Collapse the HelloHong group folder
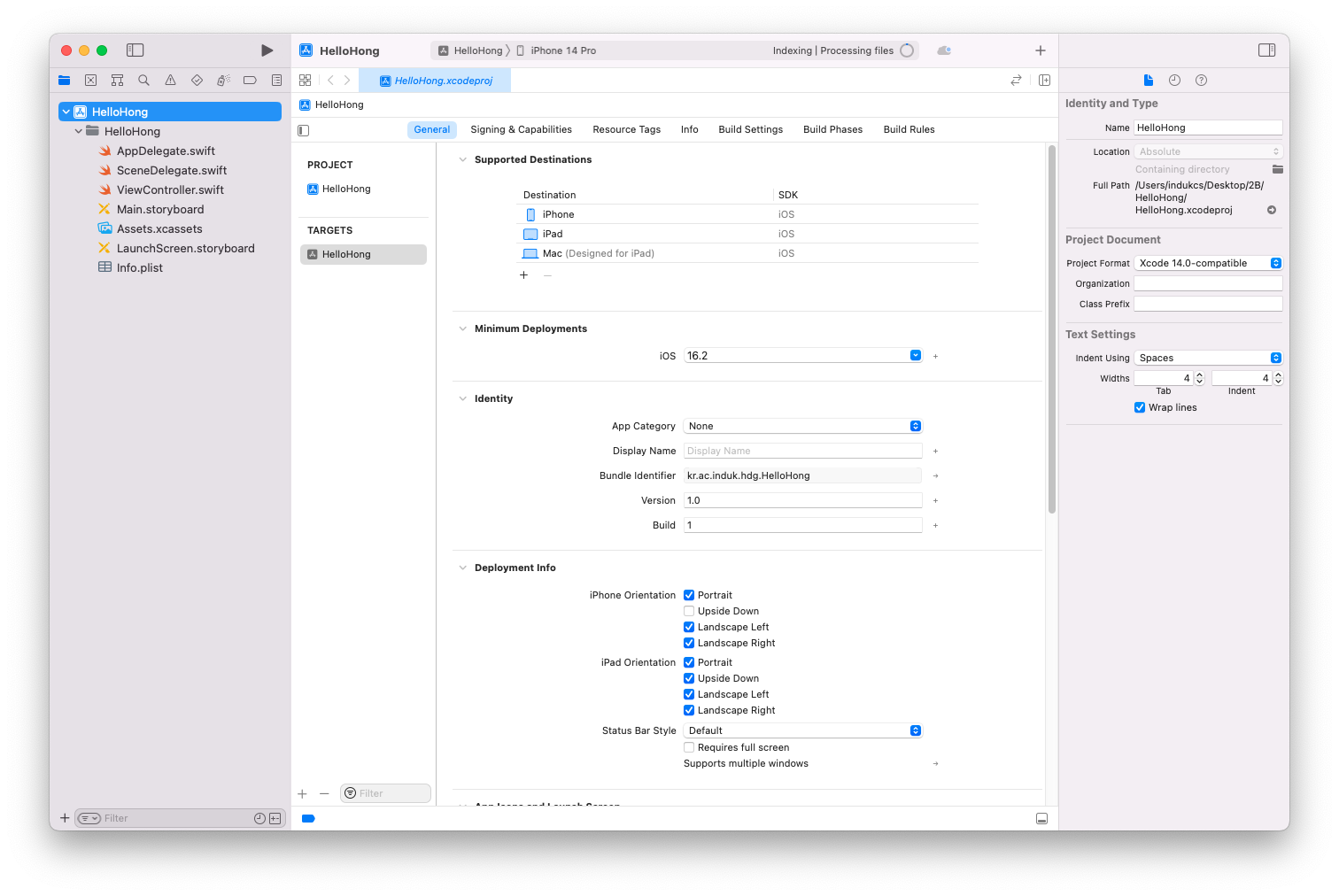Image resolution: width=1339 pixels, height=896 pixels. click(79, 131)
